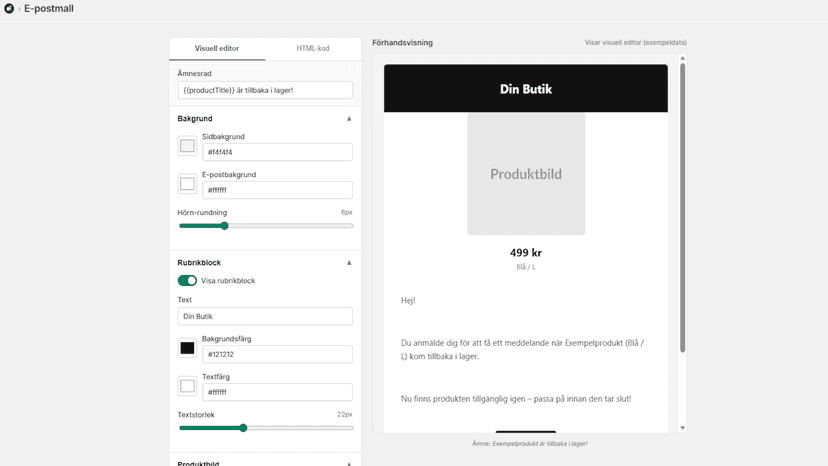Click the 'Nu finns produkten tillgänglig igen' paragraph
The height and width of the screenshot is (466, 828).
point(516,399)
